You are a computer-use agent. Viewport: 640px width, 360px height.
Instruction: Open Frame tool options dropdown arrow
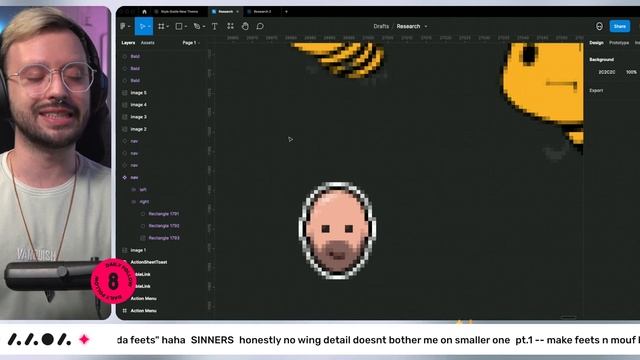point(168,27)
